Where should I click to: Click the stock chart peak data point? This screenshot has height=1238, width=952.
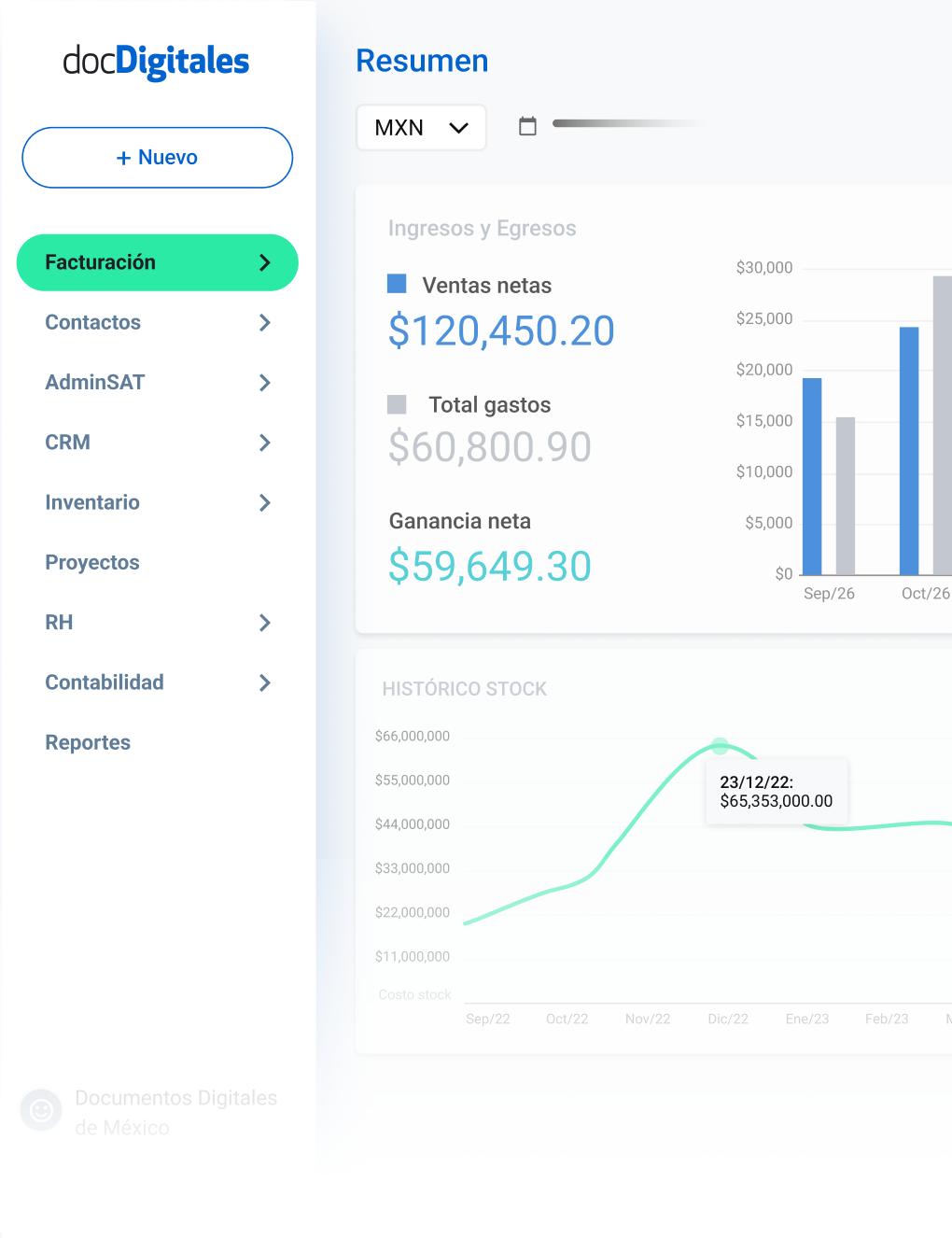click(720, 746)
